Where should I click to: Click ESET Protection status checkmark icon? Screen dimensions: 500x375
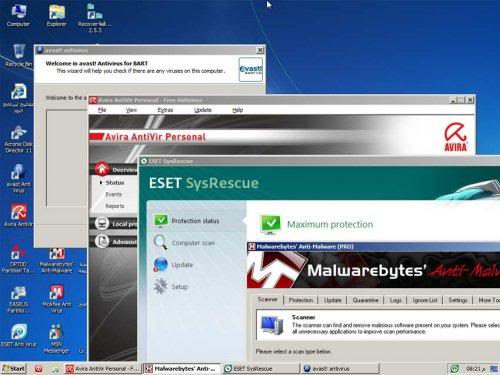tap(161, 220)
